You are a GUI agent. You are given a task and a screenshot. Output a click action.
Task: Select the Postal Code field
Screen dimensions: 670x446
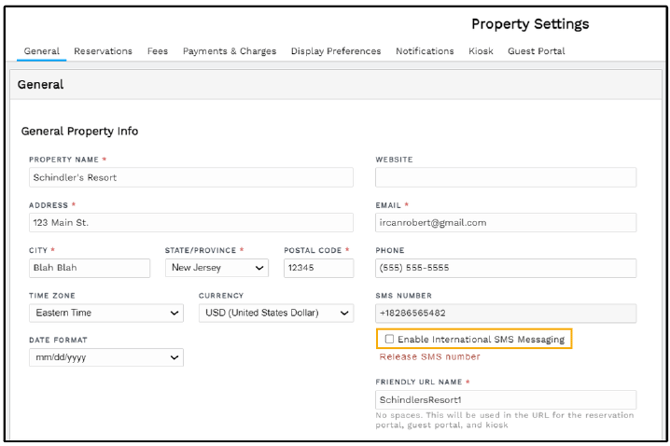coord(318,268)
